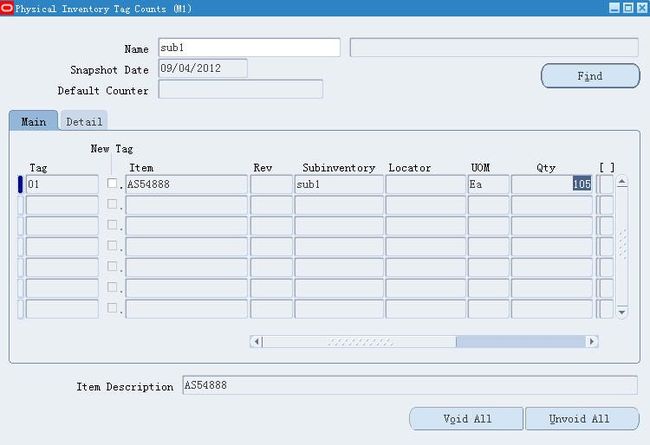Toggle New Tag checkbox in sixth row
The width and height of the screenshot is (650, 445).
112,287
